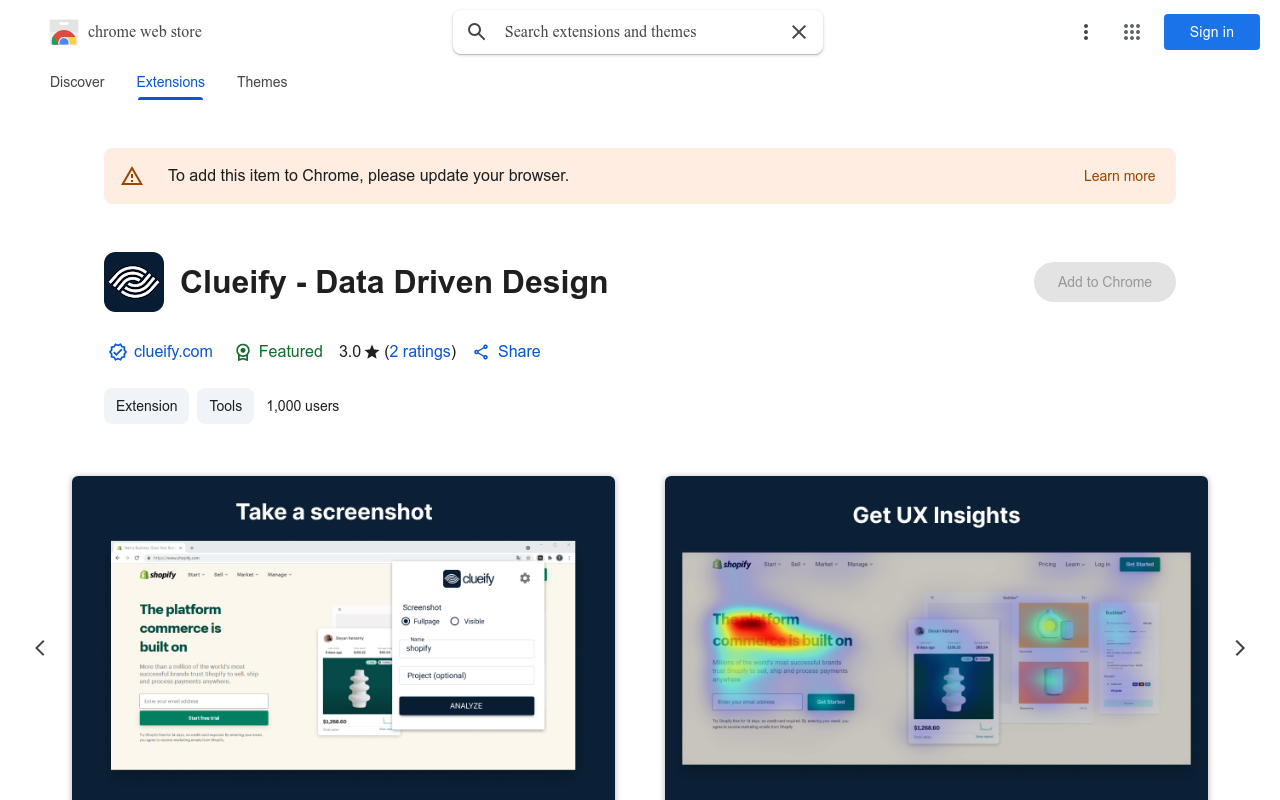This screenshot has height=800, width=1280.
Task: Click the chrome web store logo
Action: (x=64, y=31)
